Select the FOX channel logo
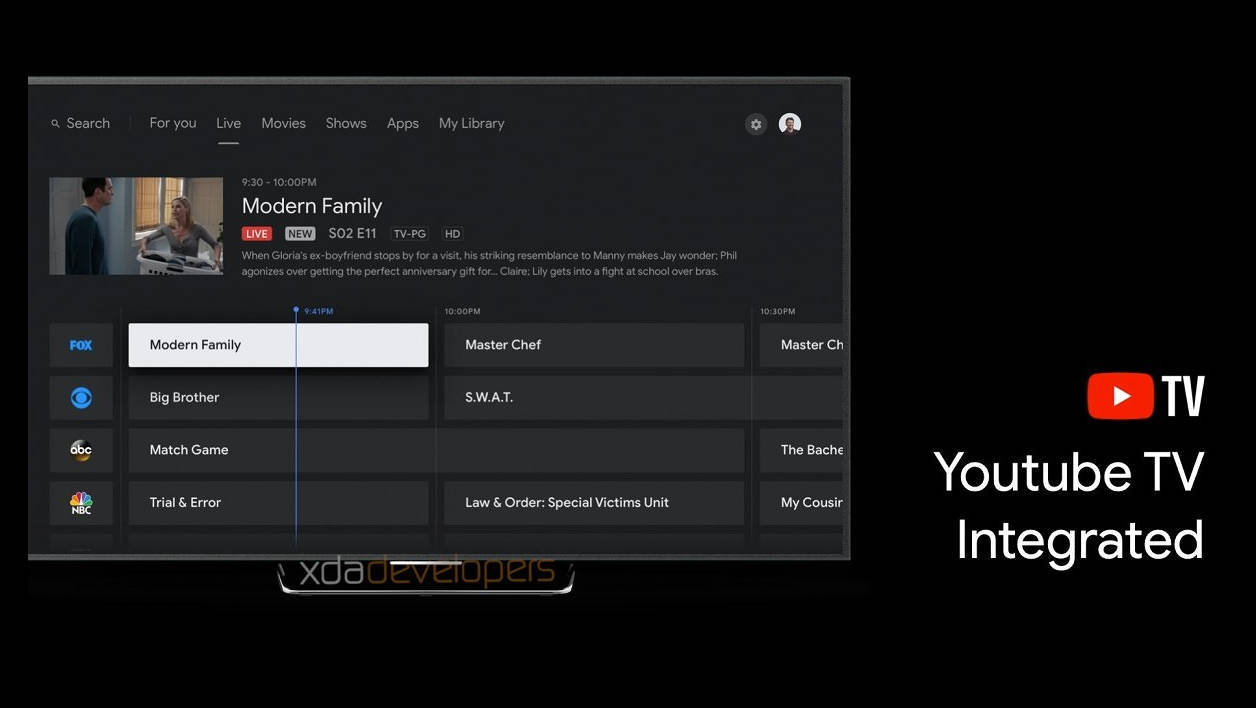 tap(81, 345)
